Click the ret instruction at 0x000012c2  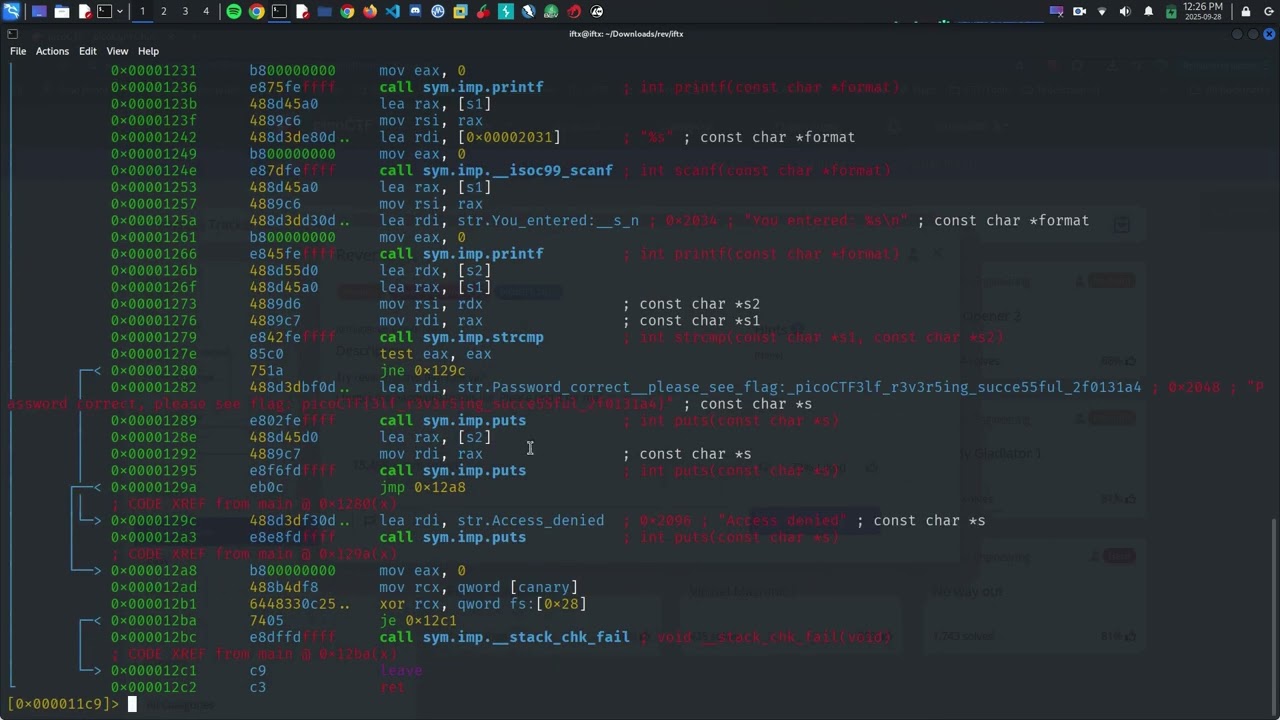coord(392,687)
